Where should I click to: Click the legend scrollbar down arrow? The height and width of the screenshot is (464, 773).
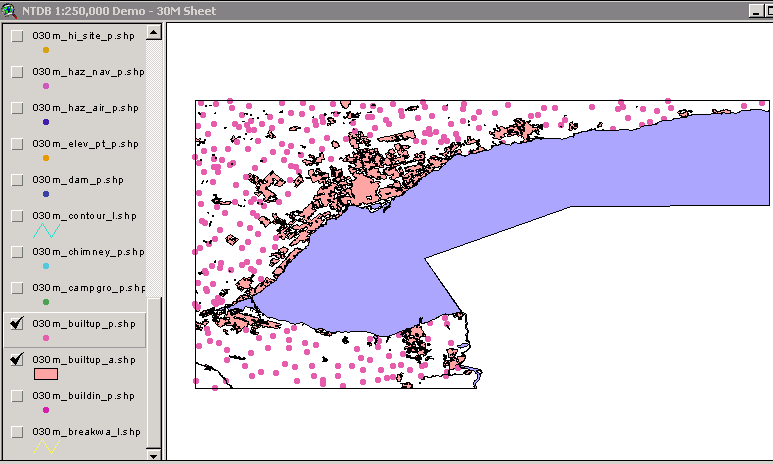[x=154, y=455]
